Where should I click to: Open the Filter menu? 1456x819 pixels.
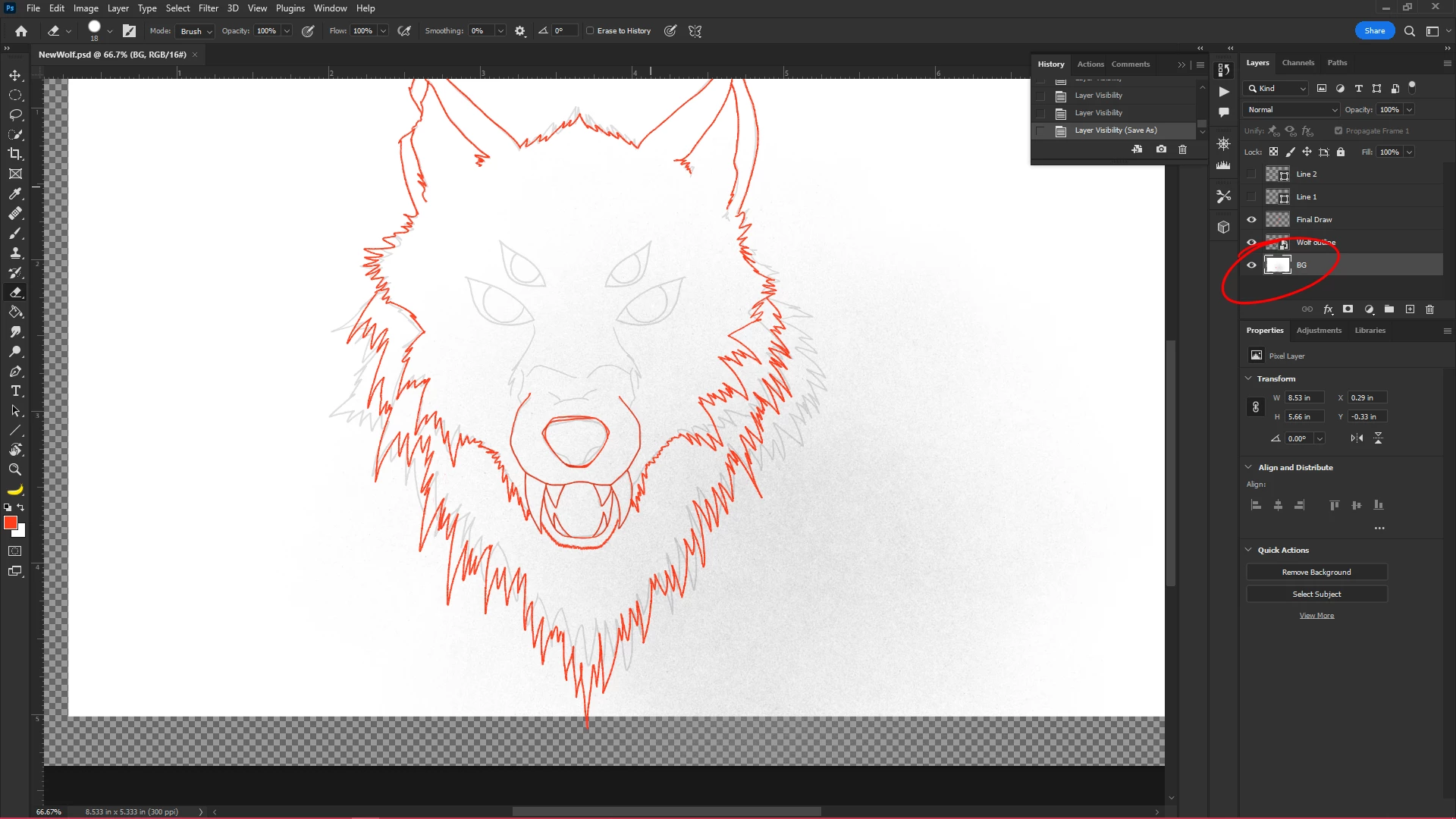(x=208, y=8)
